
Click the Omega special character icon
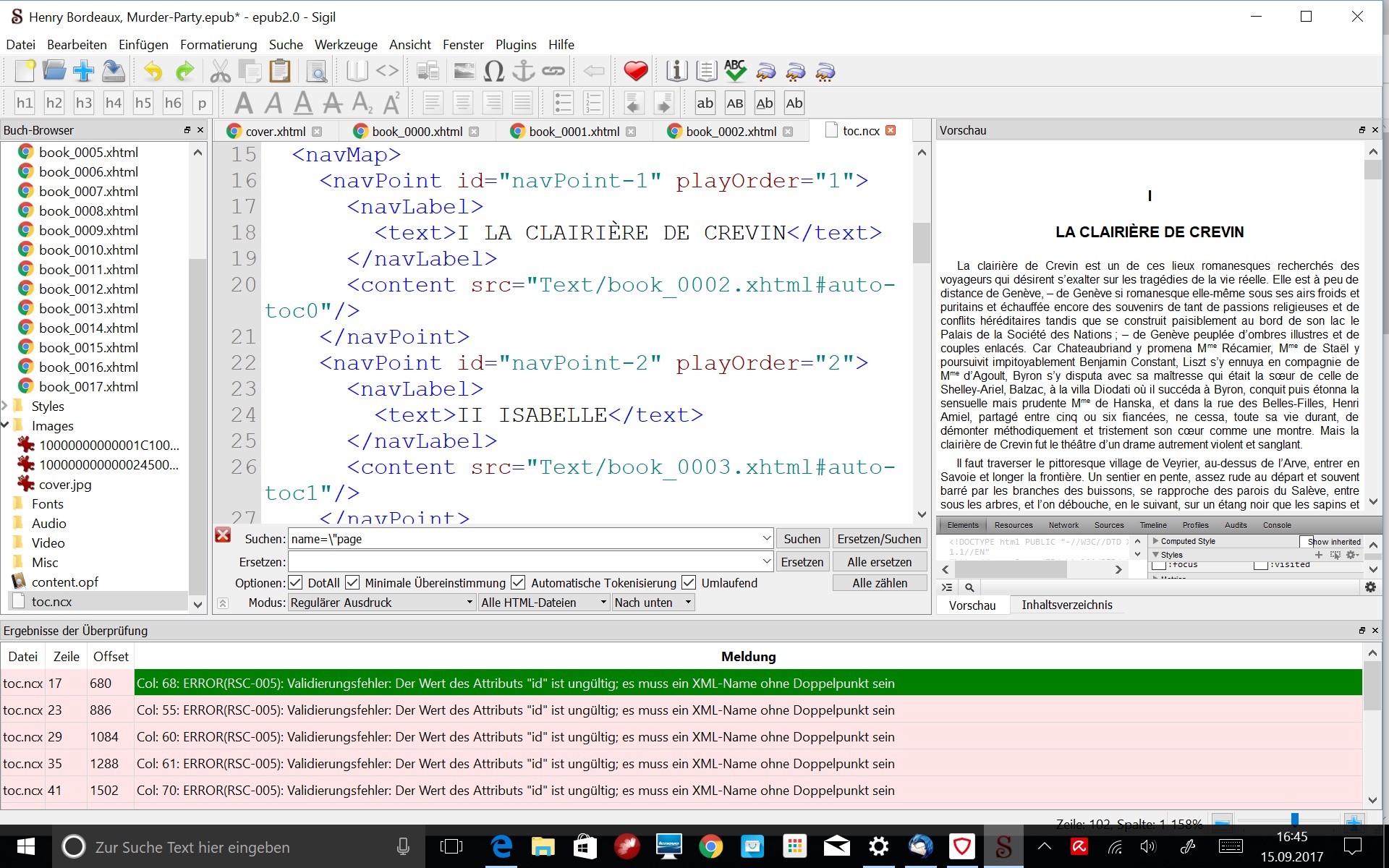[x=493, y=71]
